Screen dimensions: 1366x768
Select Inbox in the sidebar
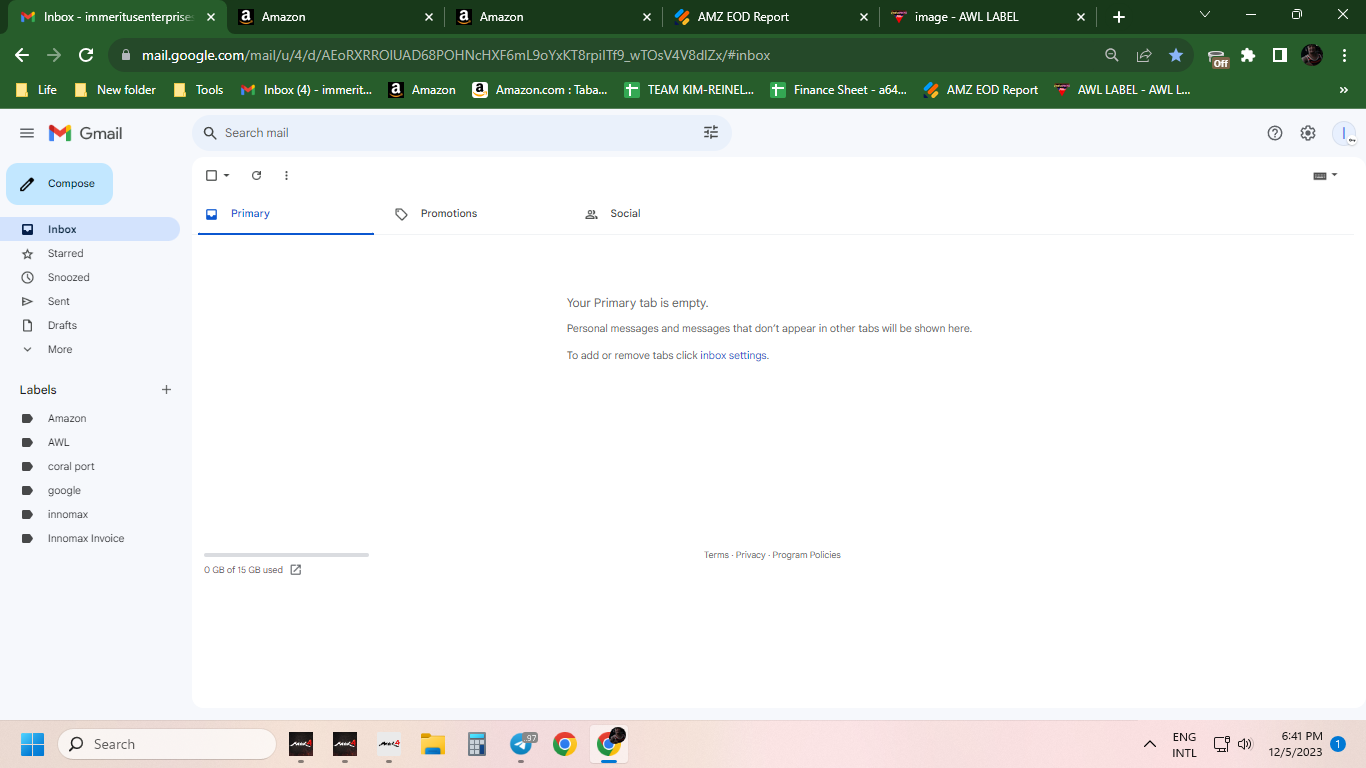90,229
